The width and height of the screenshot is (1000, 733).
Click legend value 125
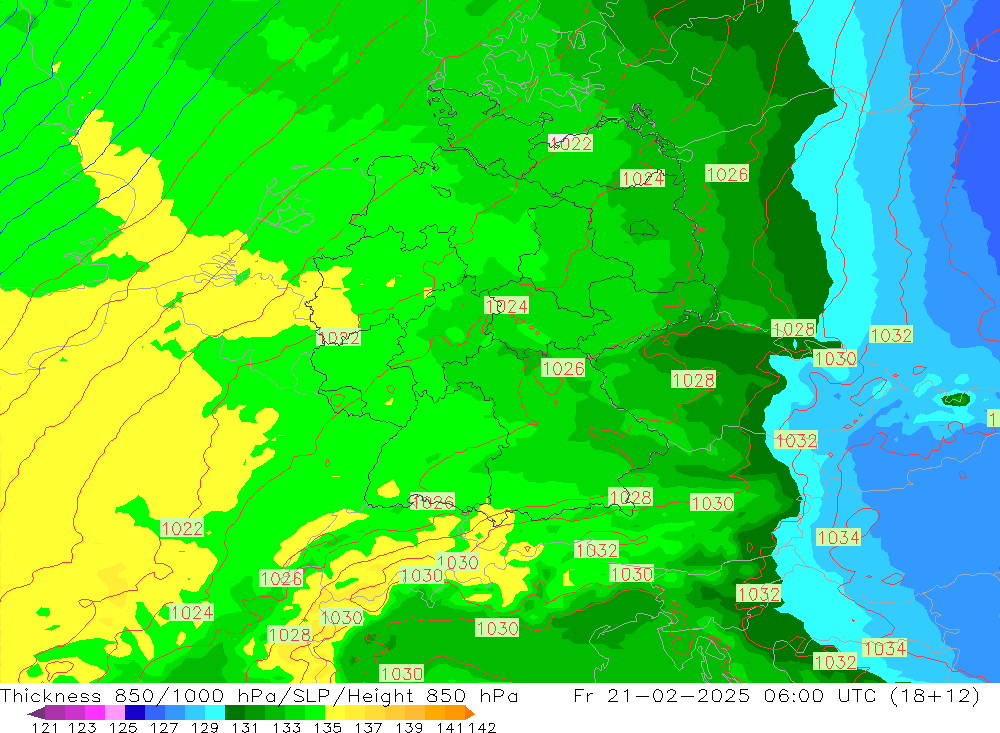(x=123, y=727)
